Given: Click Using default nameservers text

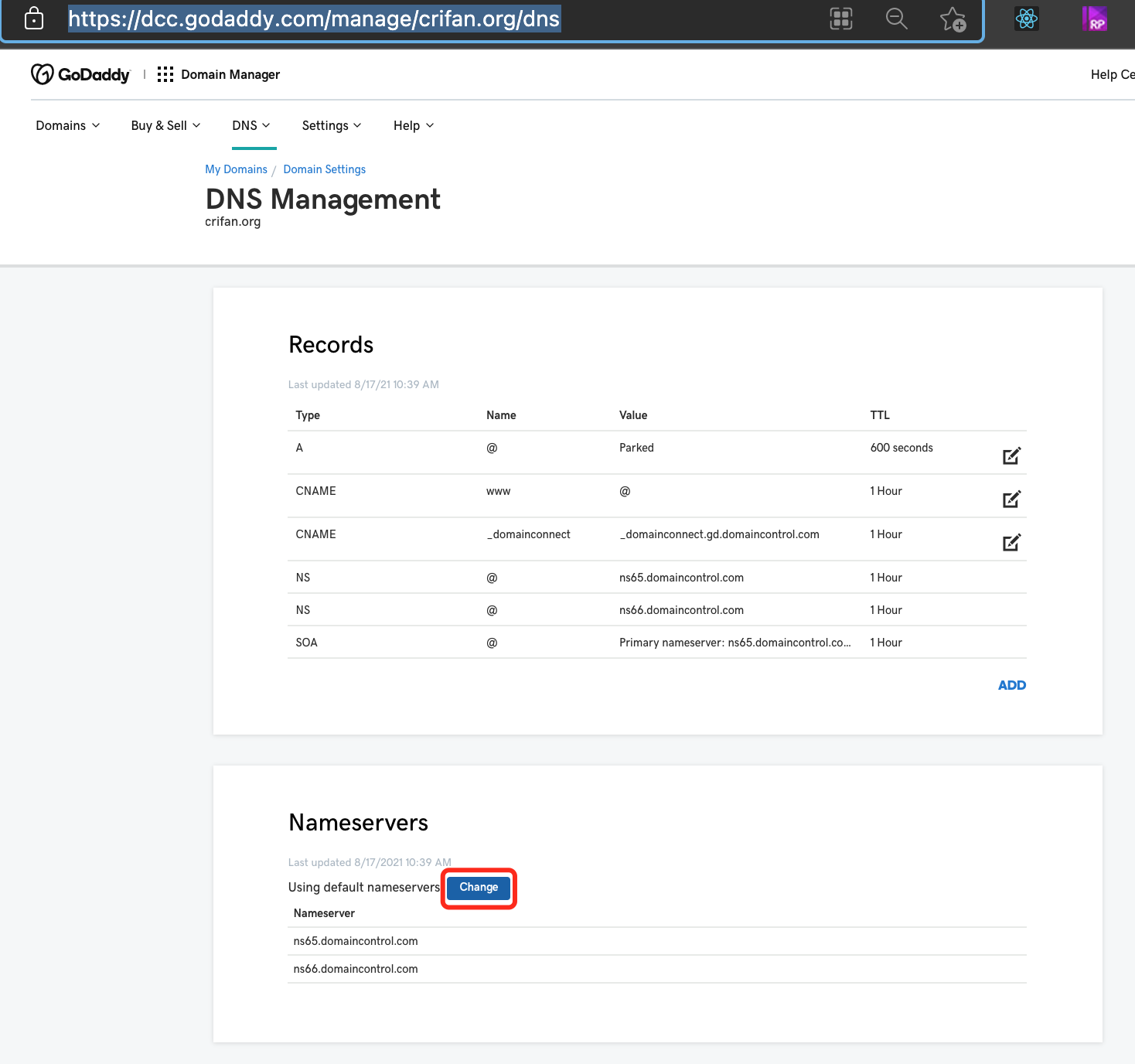Looking at the screenshot, I should (x=364, y=887).
